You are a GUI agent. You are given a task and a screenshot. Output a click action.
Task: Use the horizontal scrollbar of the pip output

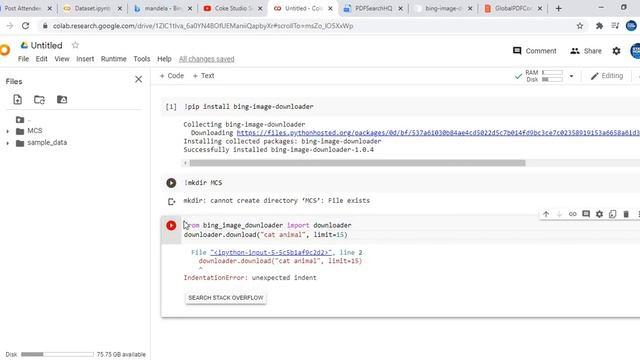[x=357, y=163]
